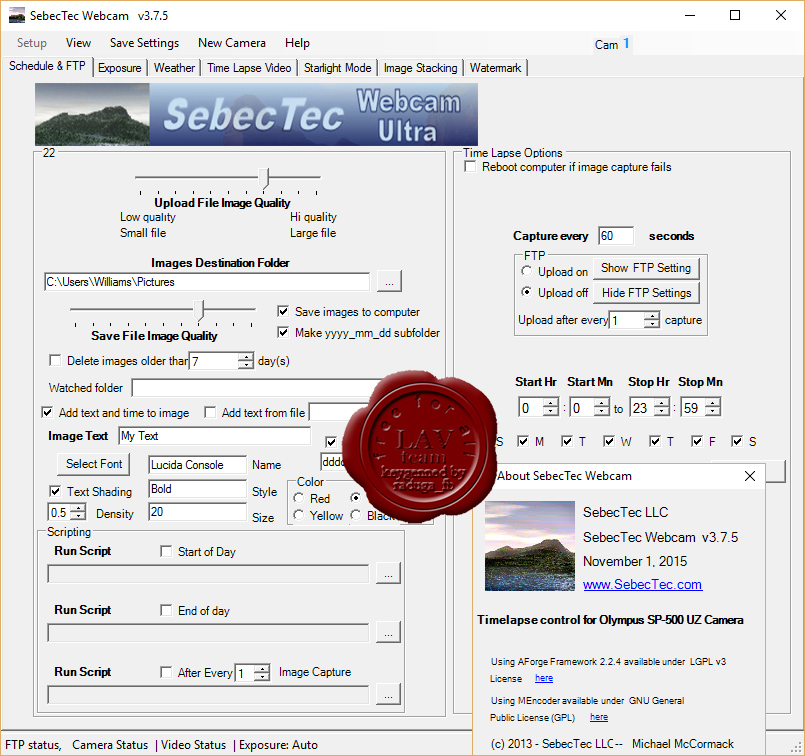This screenshot has height=756, width=805.
Task: Go to the Image Stacking tab
Action: [x=420, y=68]
